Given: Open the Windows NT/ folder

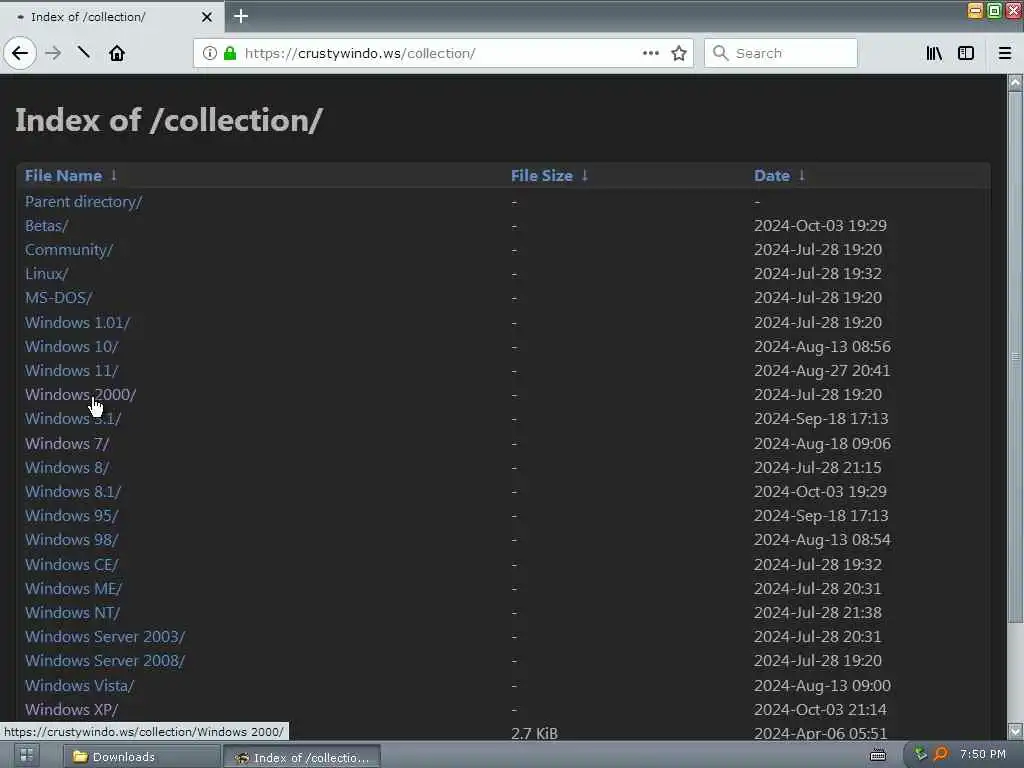Looking at the screenshot, I should [72, 613].
